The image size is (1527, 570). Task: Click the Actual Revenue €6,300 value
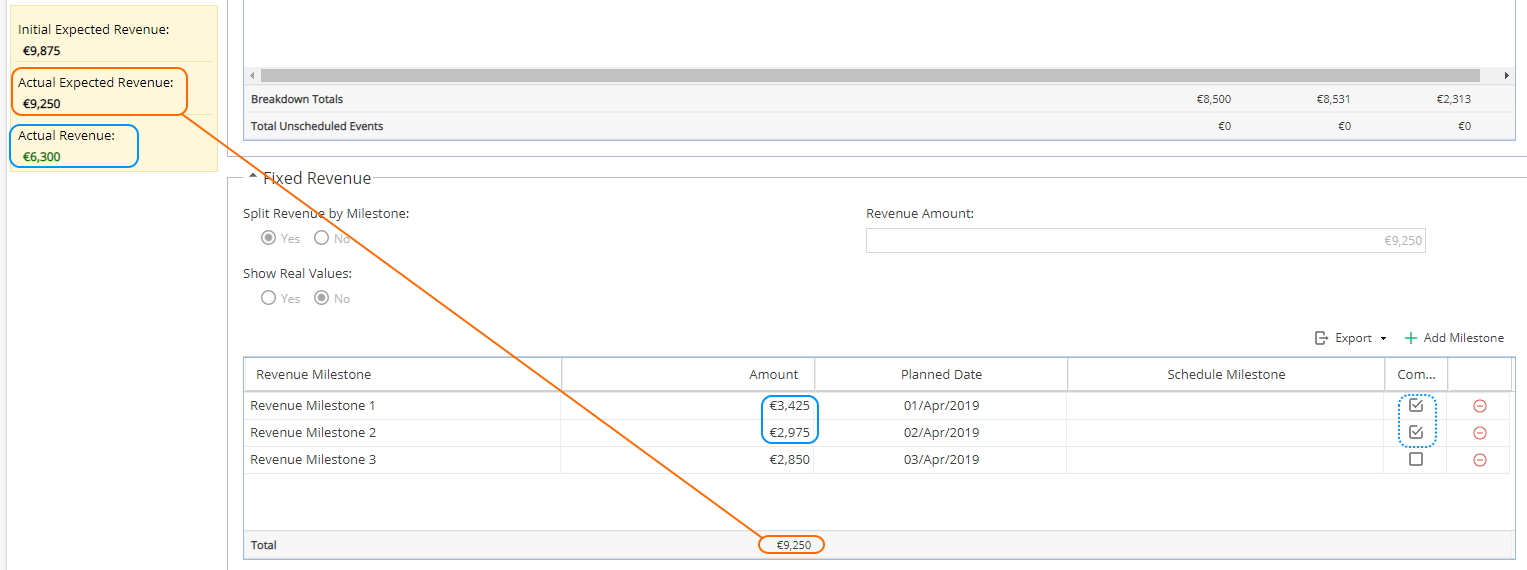pos(42,156)
